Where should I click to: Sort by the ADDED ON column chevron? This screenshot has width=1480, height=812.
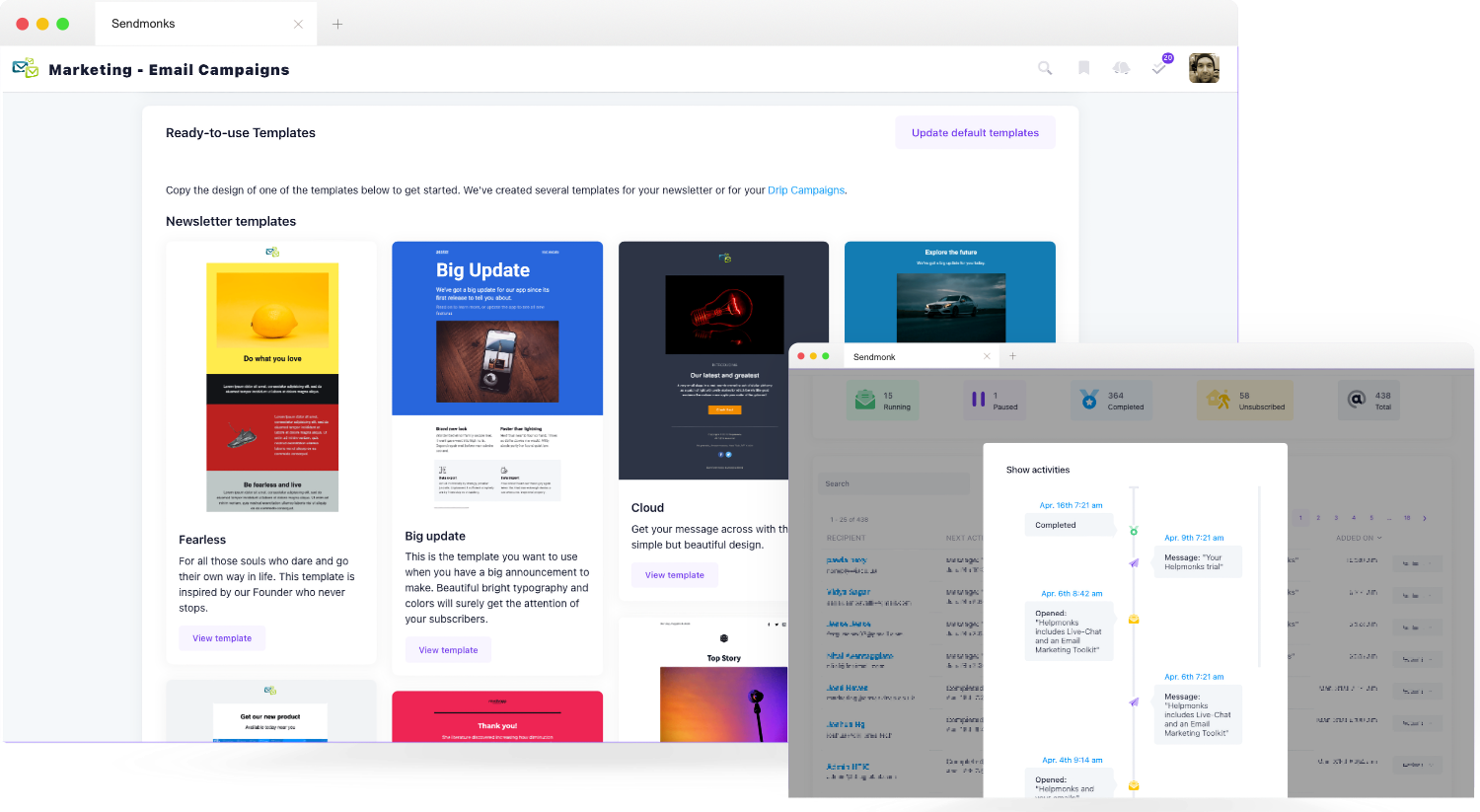click(1378, 539)
